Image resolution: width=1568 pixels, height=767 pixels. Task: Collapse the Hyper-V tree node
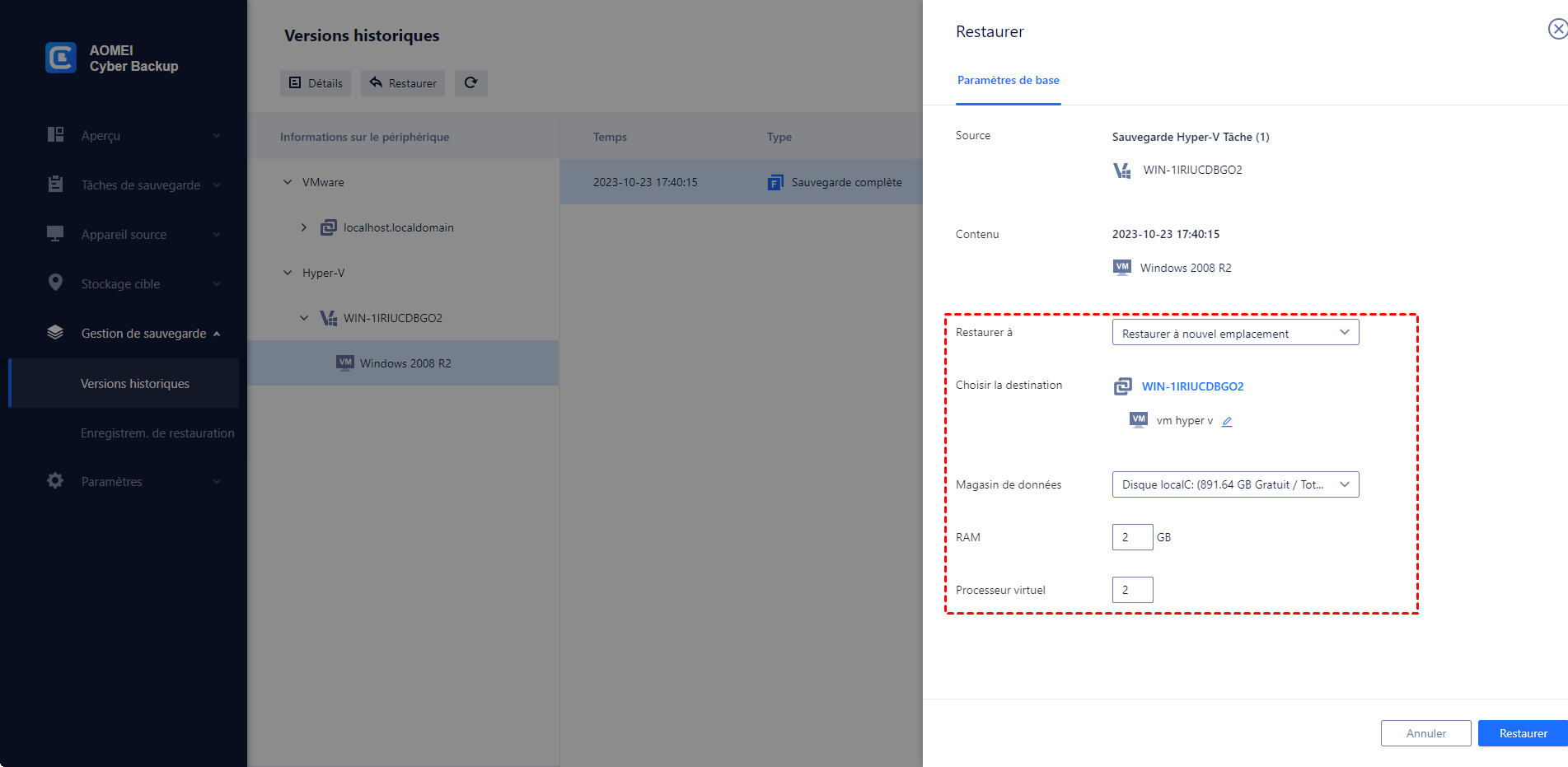[x=288, y=273]
